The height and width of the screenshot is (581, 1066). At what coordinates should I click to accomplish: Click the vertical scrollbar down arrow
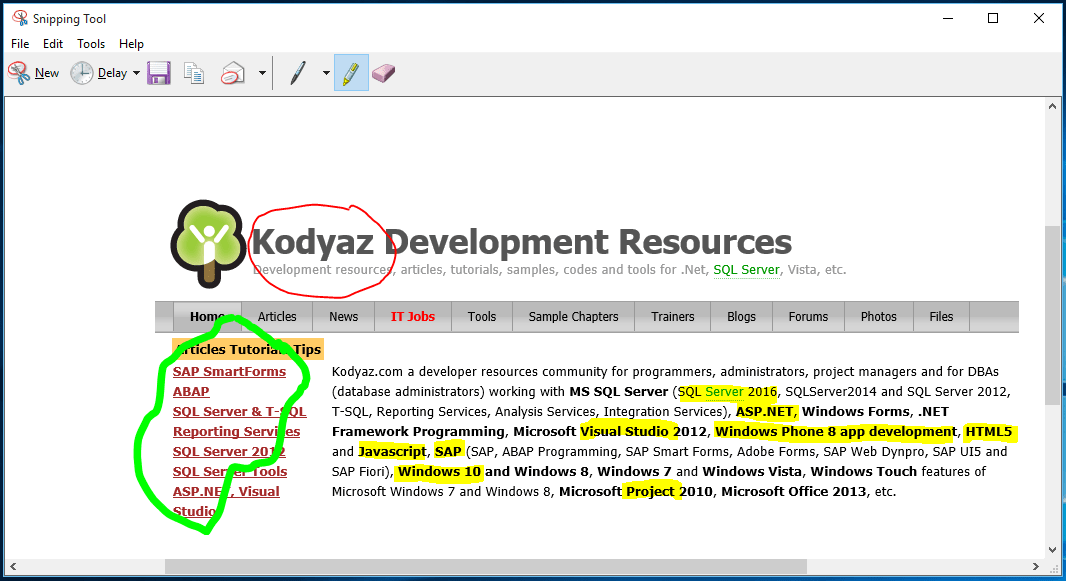[x=1052, y=550]
